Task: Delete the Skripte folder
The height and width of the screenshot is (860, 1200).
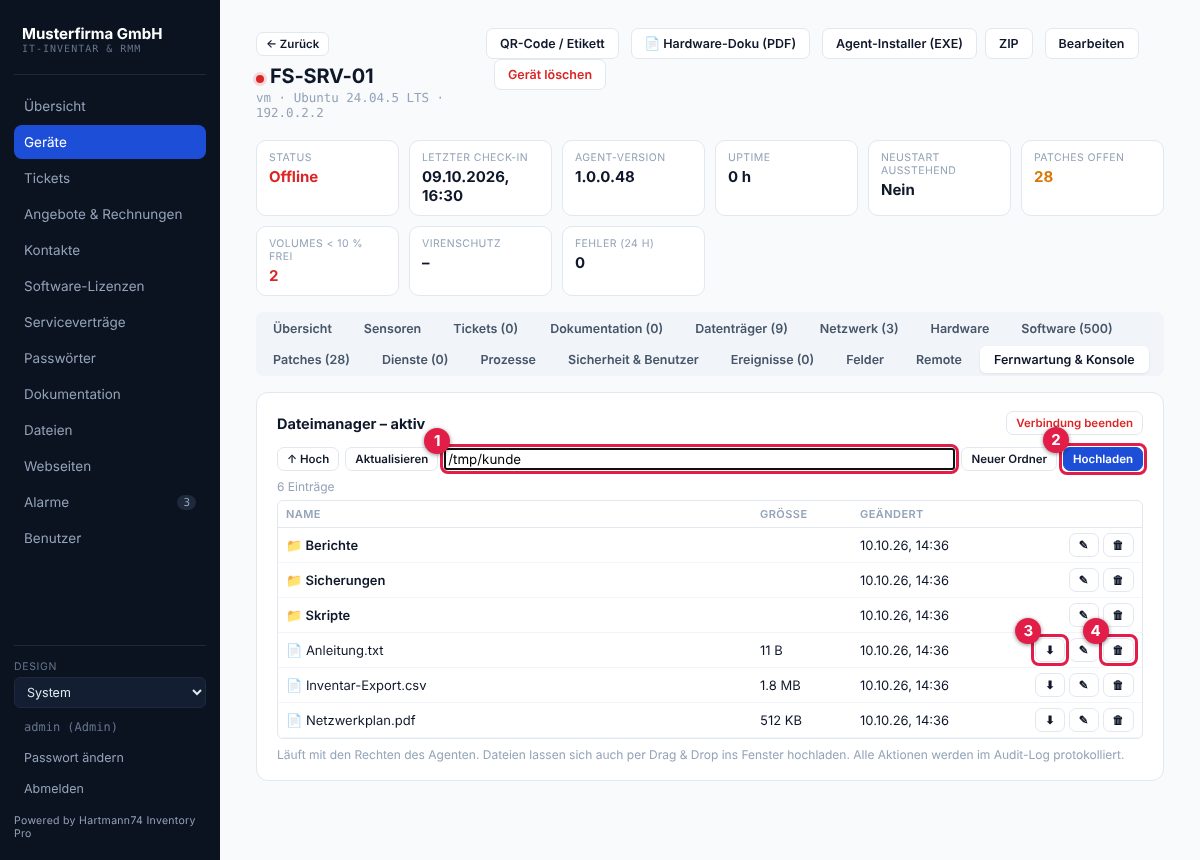Action: click(1118, 615)
